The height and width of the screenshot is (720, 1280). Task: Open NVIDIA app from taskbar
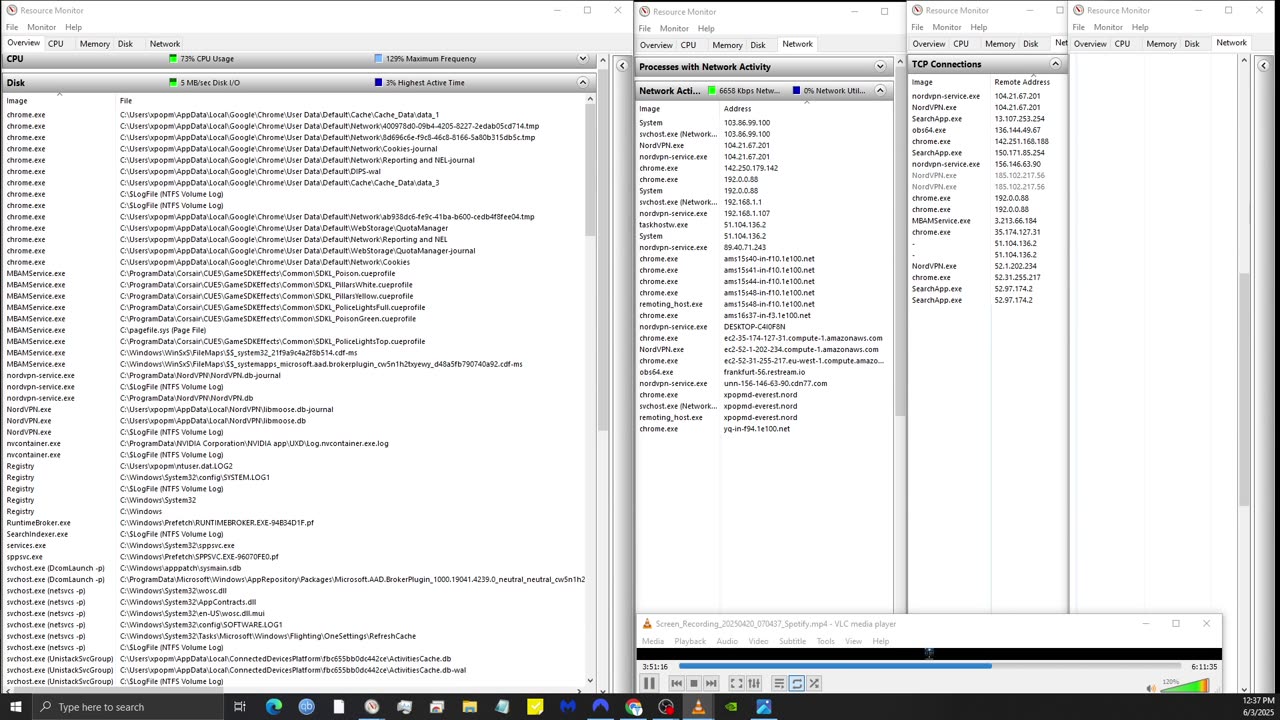click(x=731, y=707)
